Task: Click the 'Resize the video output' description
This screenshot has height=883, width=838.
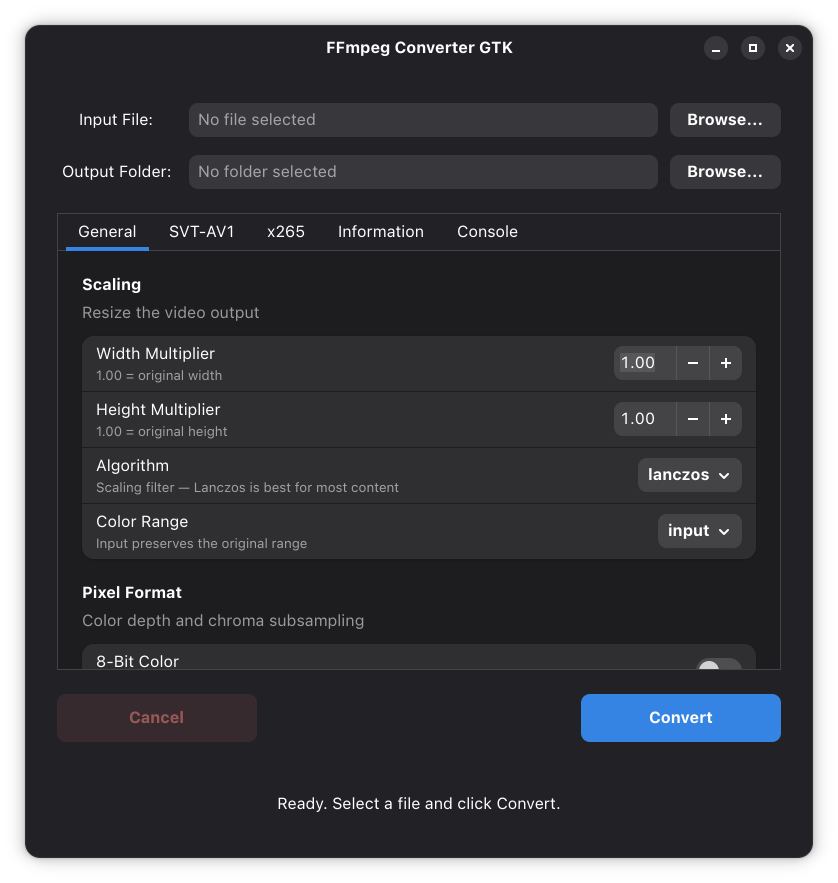Action: (x=171, y=313)
